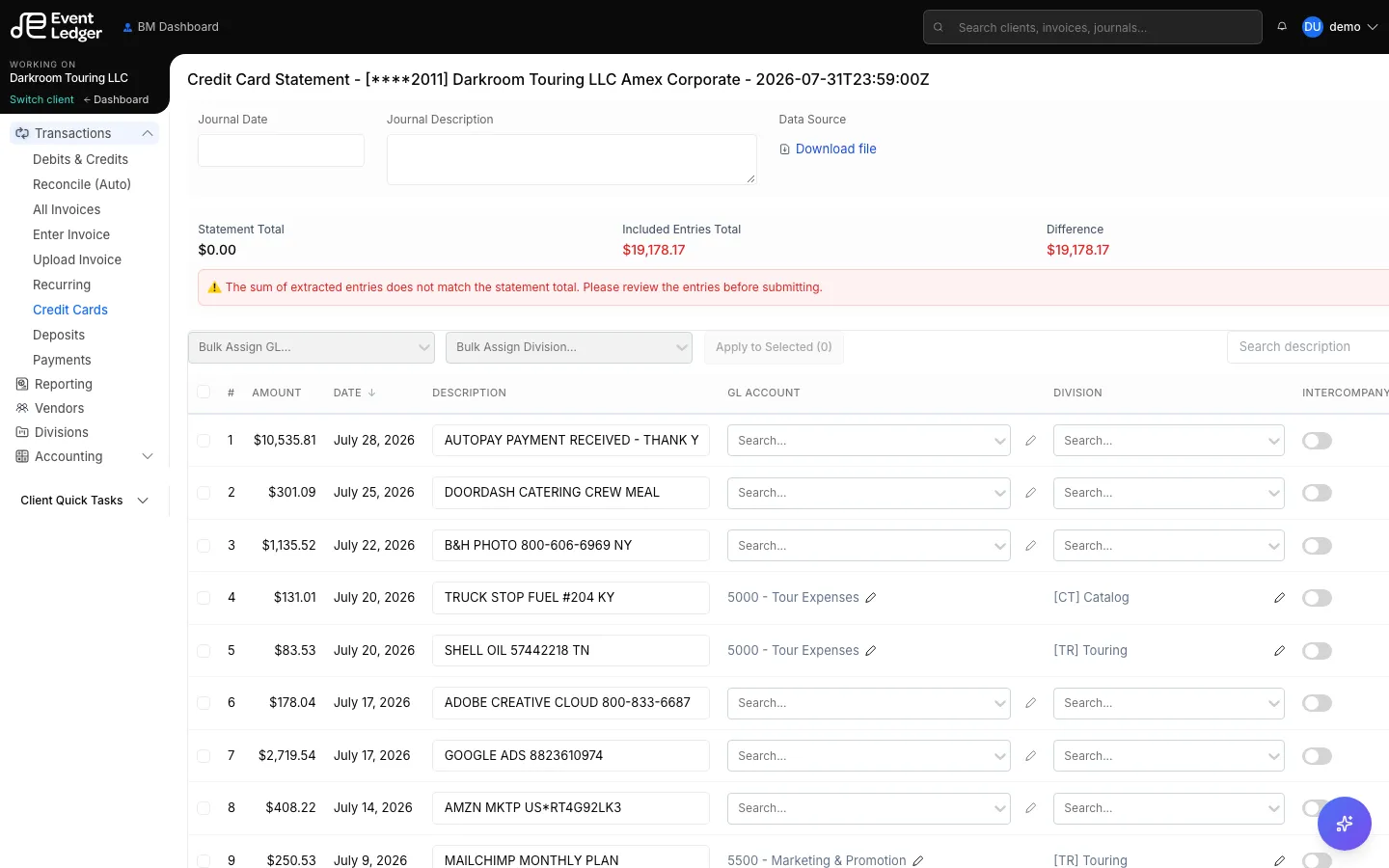
Task: Enable intercompany for TRUCK STOP FUEL row
Action: click(1317, 598)
